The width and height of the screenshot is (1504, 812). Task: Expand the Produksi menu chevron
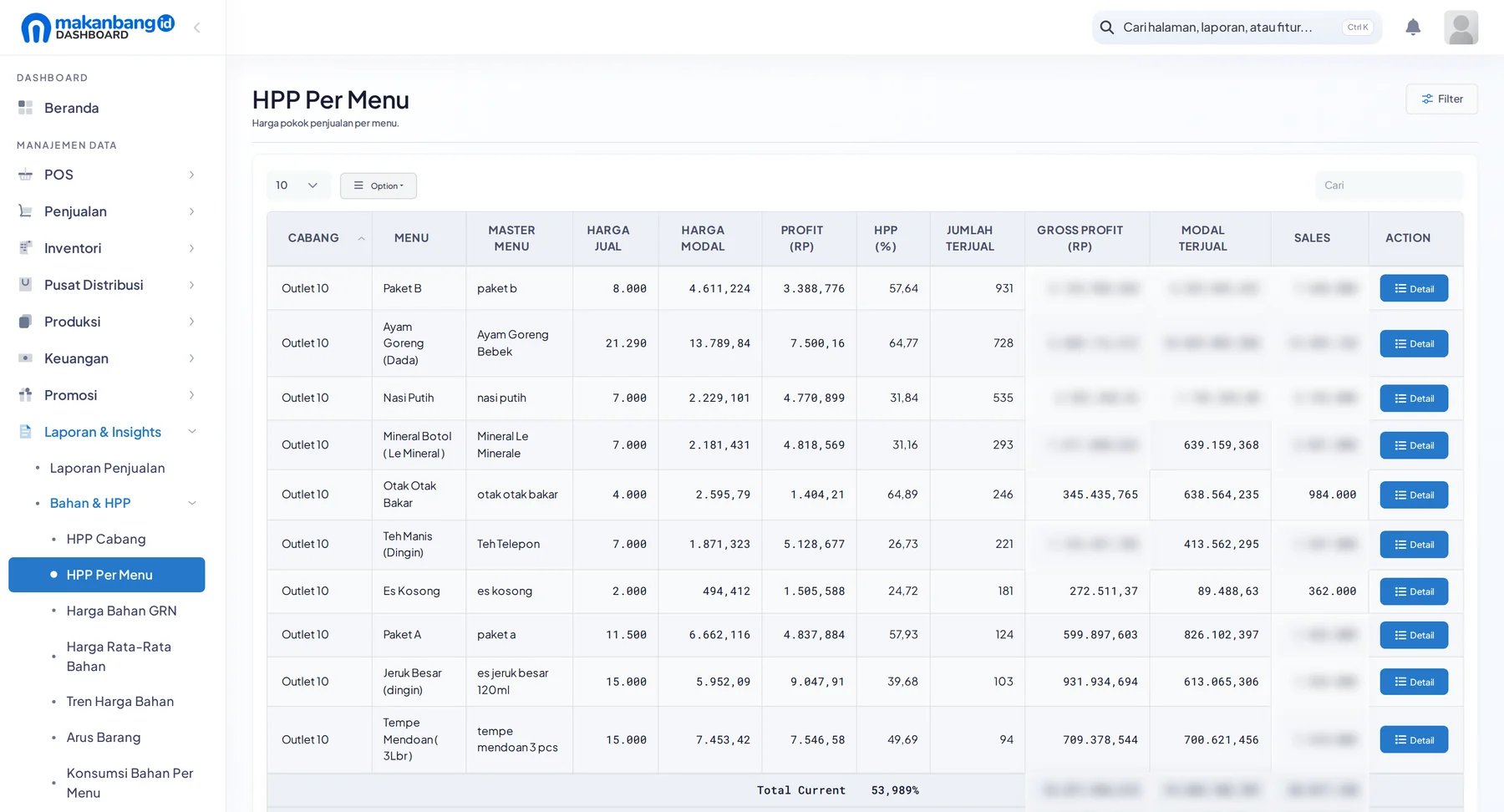[191, 322]
